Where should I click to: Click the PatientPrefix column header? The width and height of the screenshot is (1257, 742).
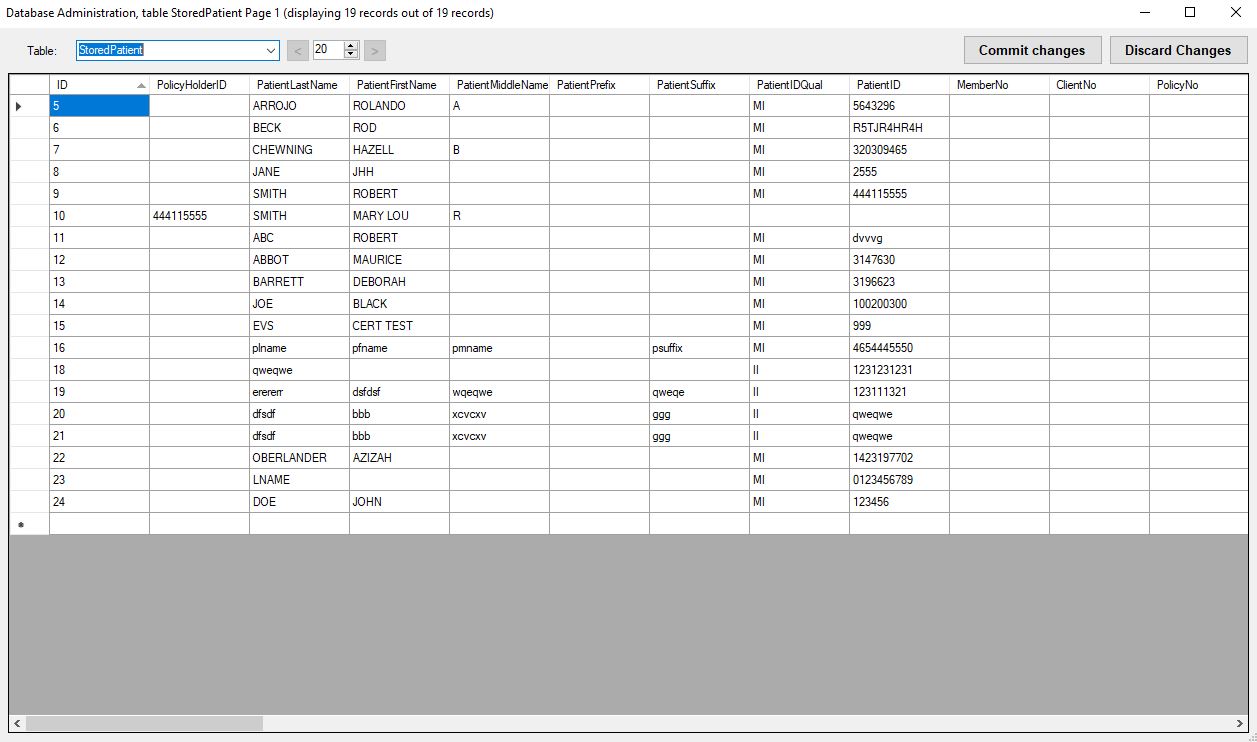[599, 85]
